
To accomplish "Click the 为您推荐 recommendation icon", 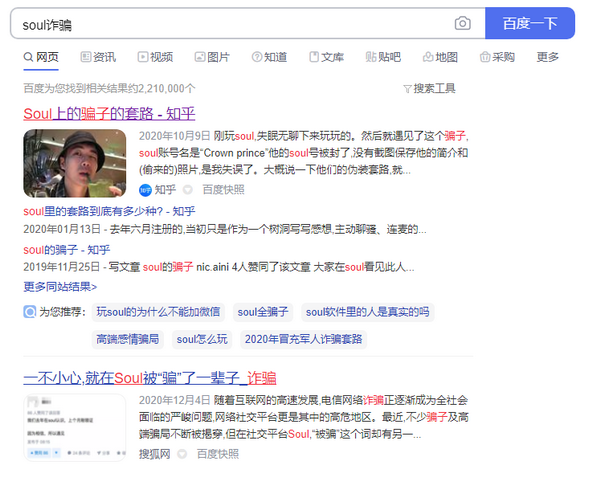I will [x=29, y=312].
